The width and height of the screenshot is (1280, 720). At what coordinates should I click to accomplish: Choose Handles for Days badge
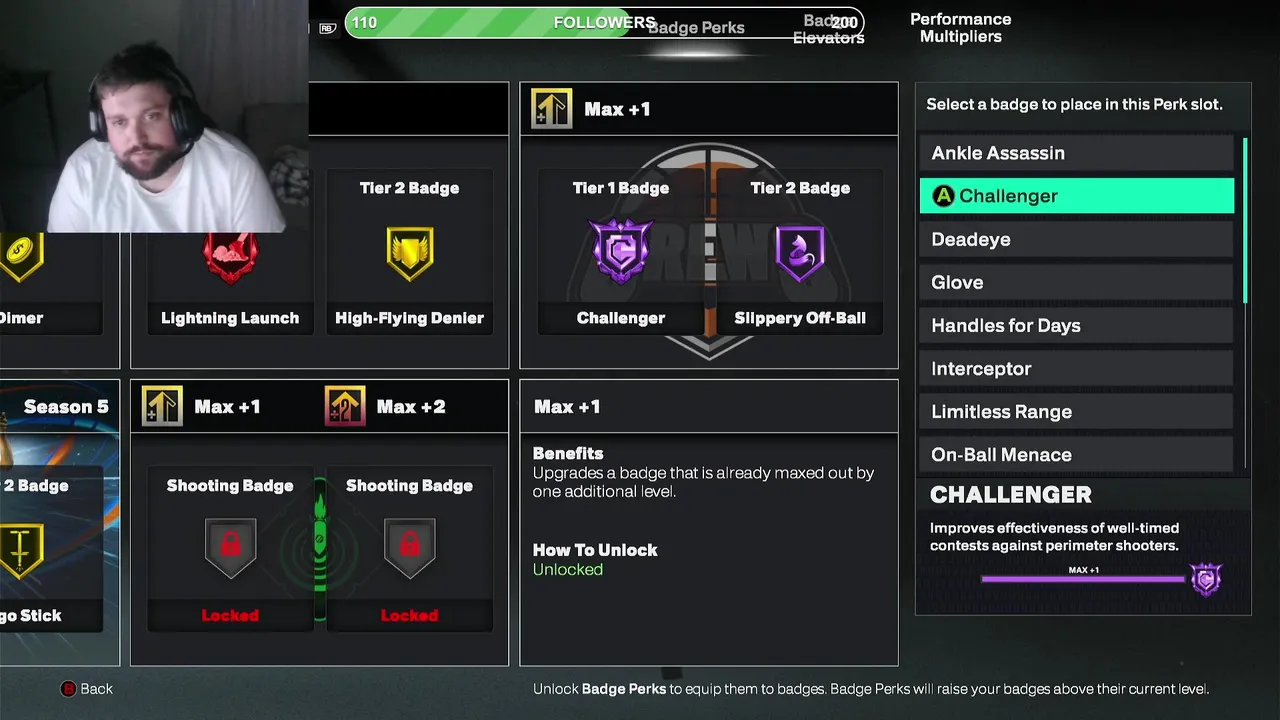point(1076,325)
